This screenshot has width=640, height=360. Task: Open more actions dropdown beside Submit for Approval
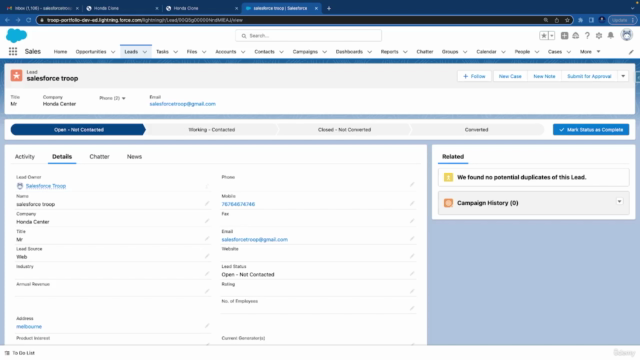pyautogui.click(x=623, y=76)
